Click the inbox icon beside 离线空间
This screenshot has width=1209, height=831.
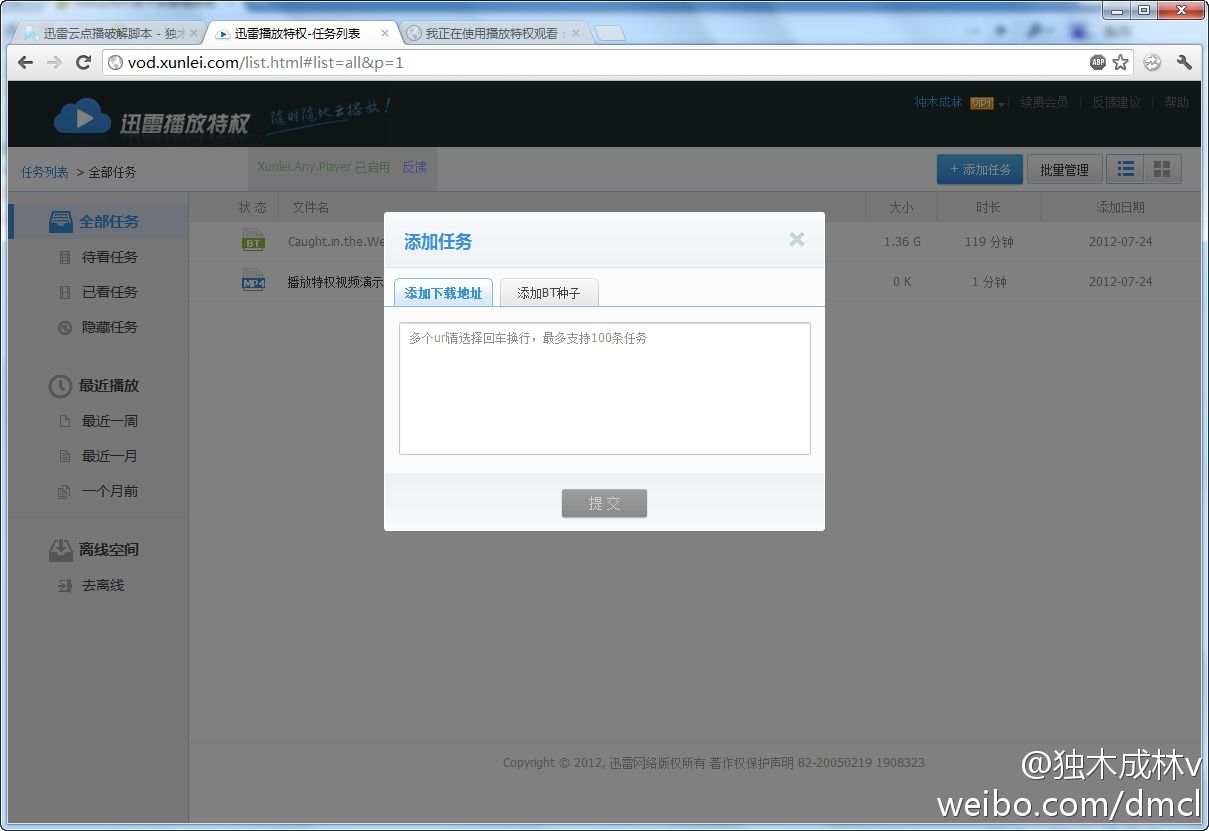[x=61, y=549]
